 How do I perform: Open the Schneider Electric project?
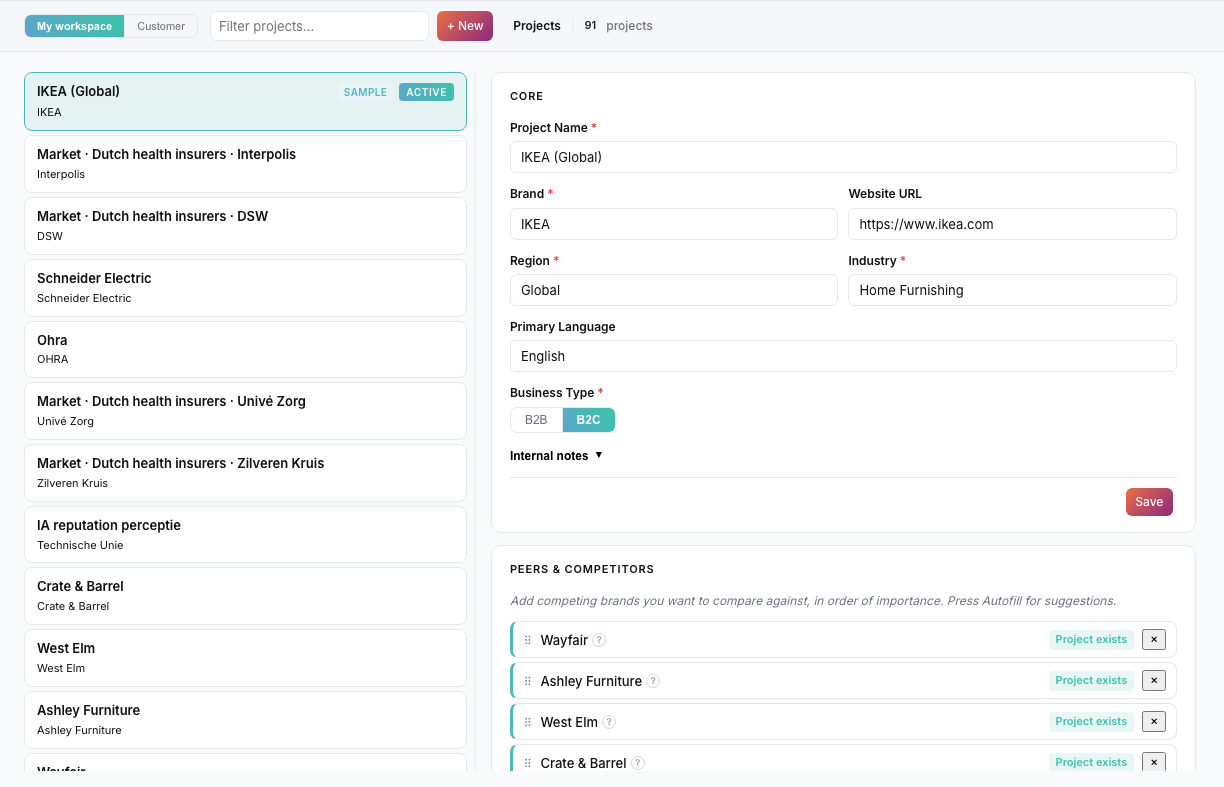tap(245, 288)
